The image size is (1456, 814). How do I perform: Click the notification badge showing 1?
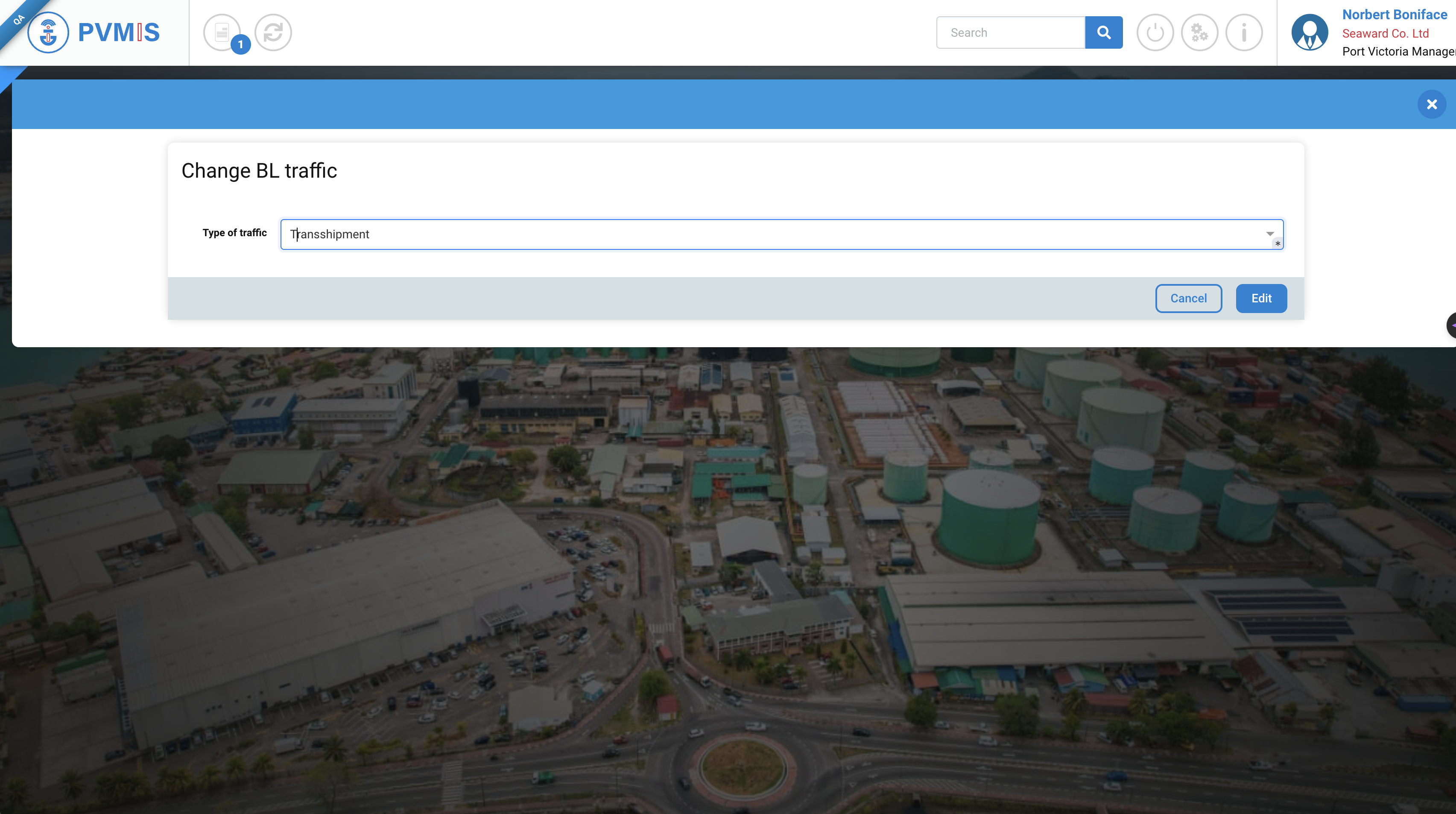241,44
